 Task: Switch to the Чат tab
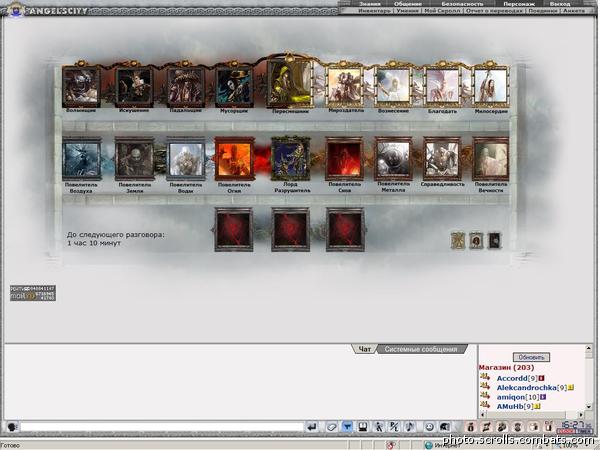364,349
